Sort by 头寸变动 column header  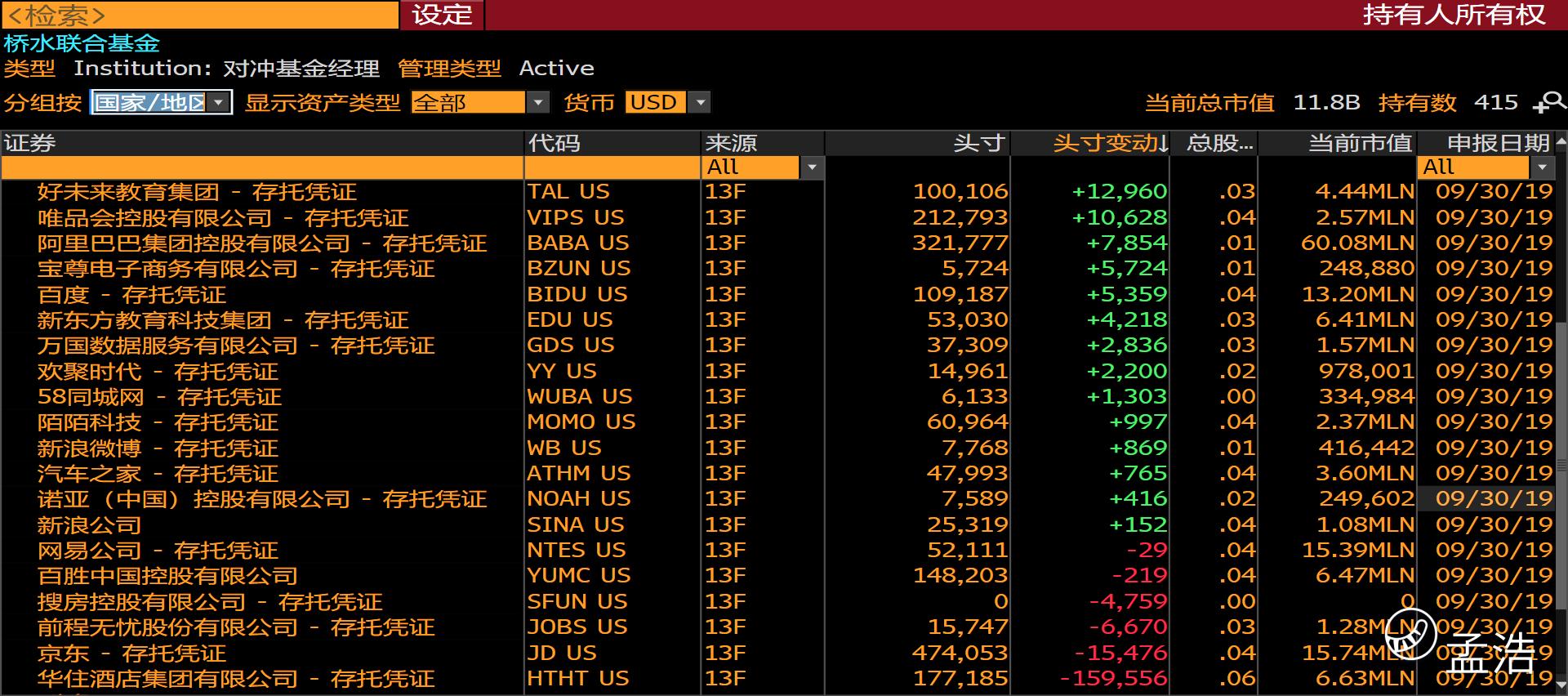1090,143
